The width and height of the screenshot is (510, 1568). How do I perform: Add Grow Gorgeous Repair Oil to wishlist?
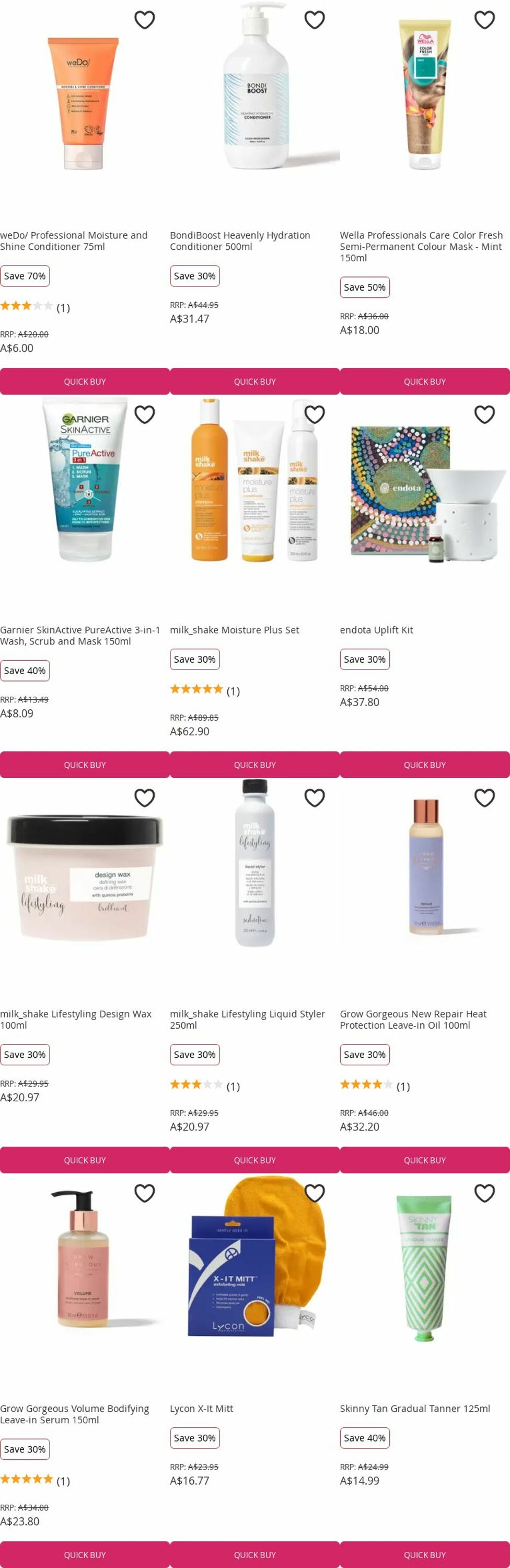point(484,798)
